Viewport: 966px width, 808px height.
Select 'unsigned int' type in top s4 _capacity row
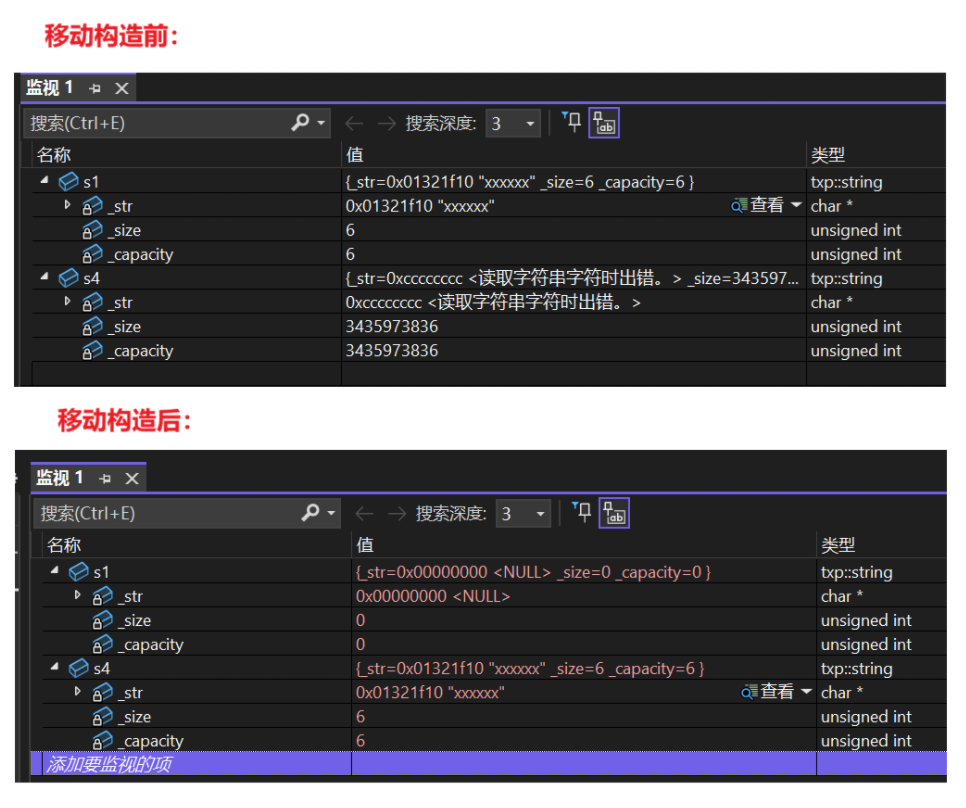[x=856, y=350]
